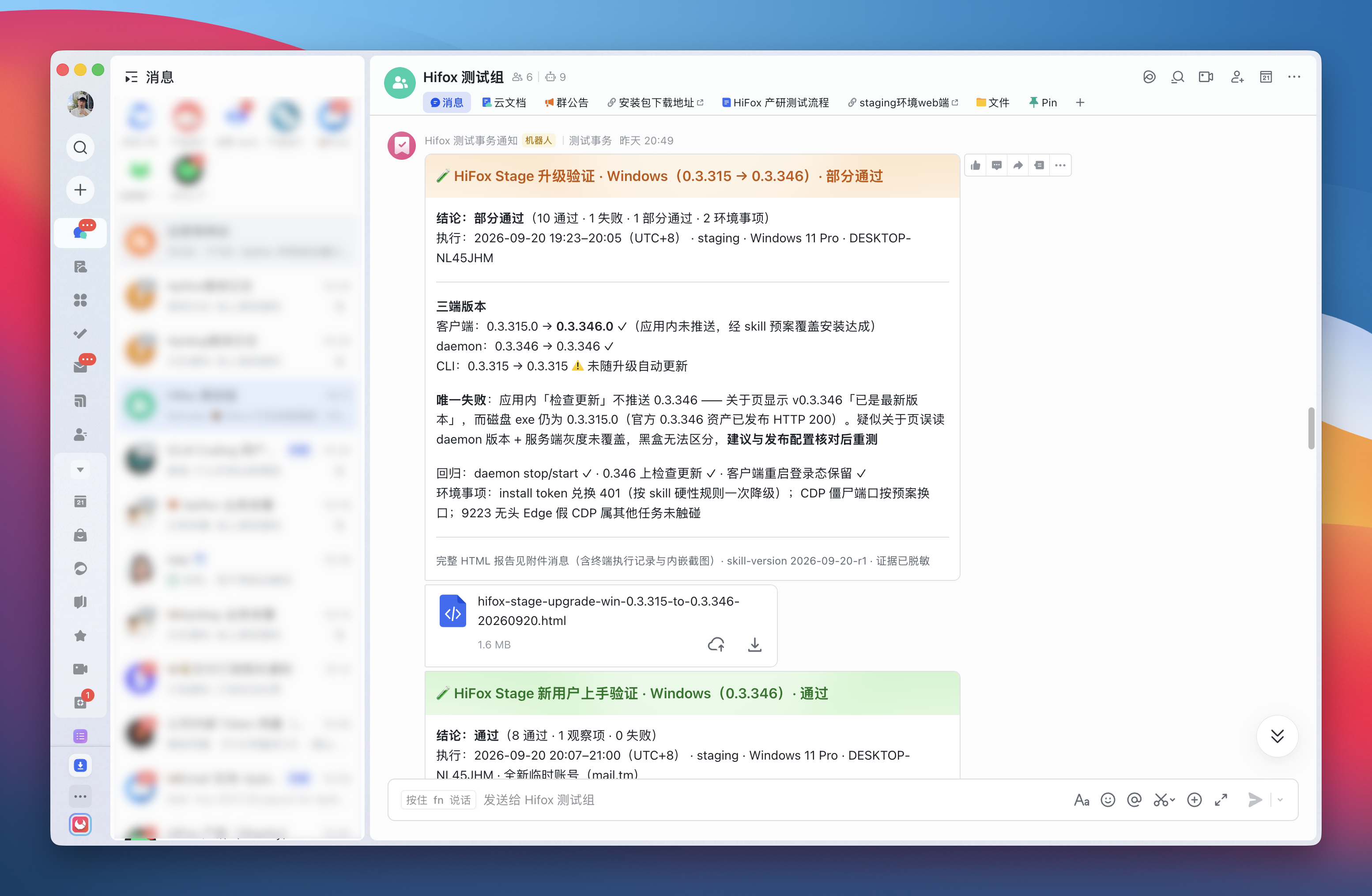This screenshot has width=1372, height=896.
Task: Open the messages icon with red badge
Action: click(80, 232)
